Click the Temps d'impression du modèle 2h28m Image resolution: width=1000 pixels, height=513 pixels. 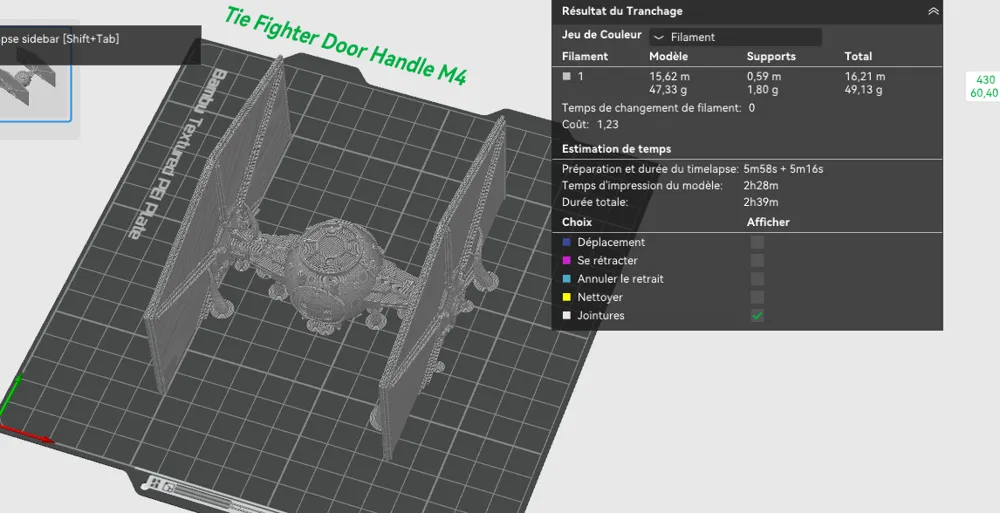coord(761,186)
